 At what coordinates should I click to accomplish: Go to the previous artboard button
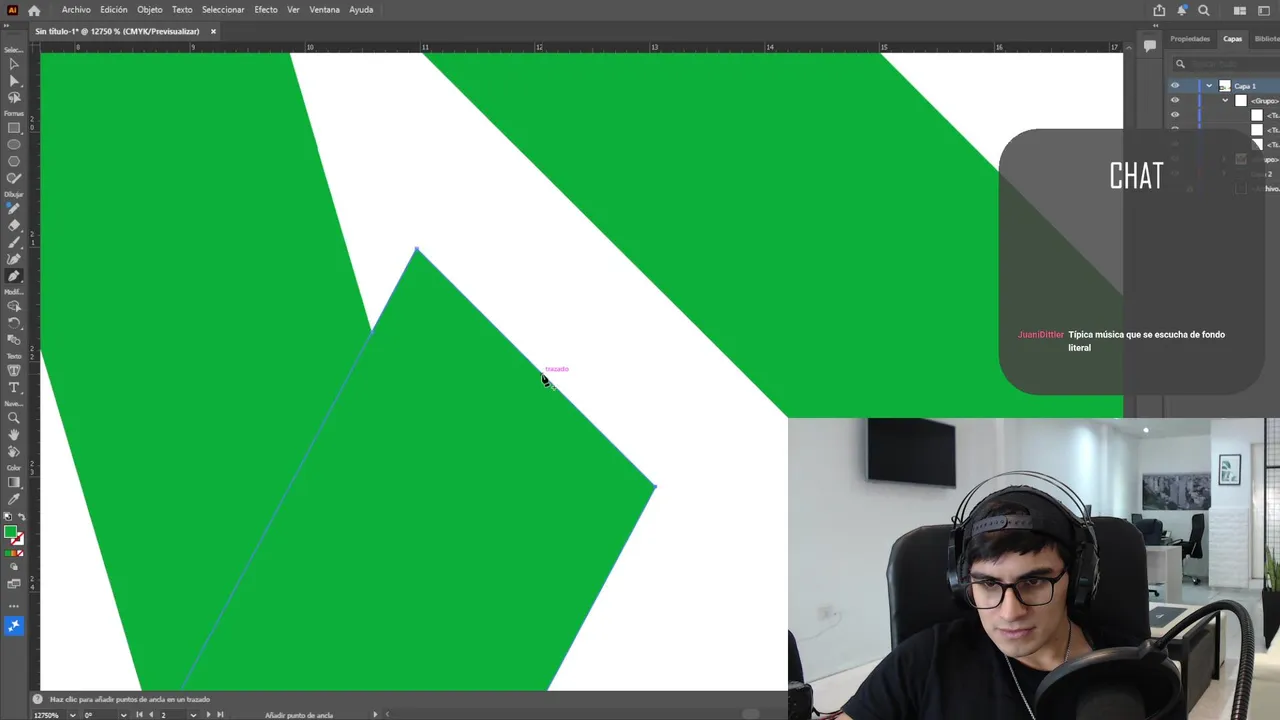(x=151, y=715)
